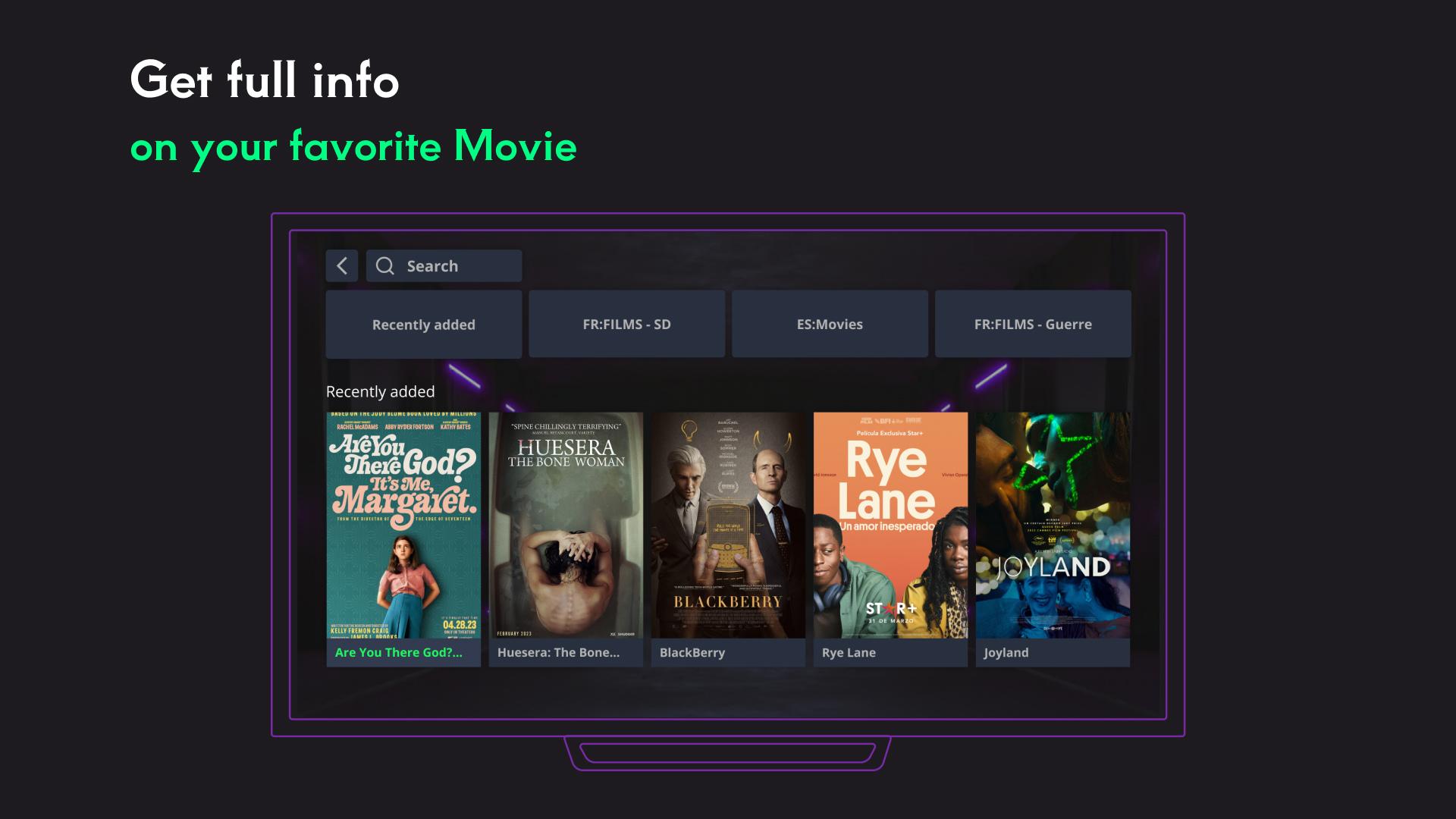This screenshot has width=1456, height=819.
Task: Click the Get full info headline
Action: coord(265,80)
